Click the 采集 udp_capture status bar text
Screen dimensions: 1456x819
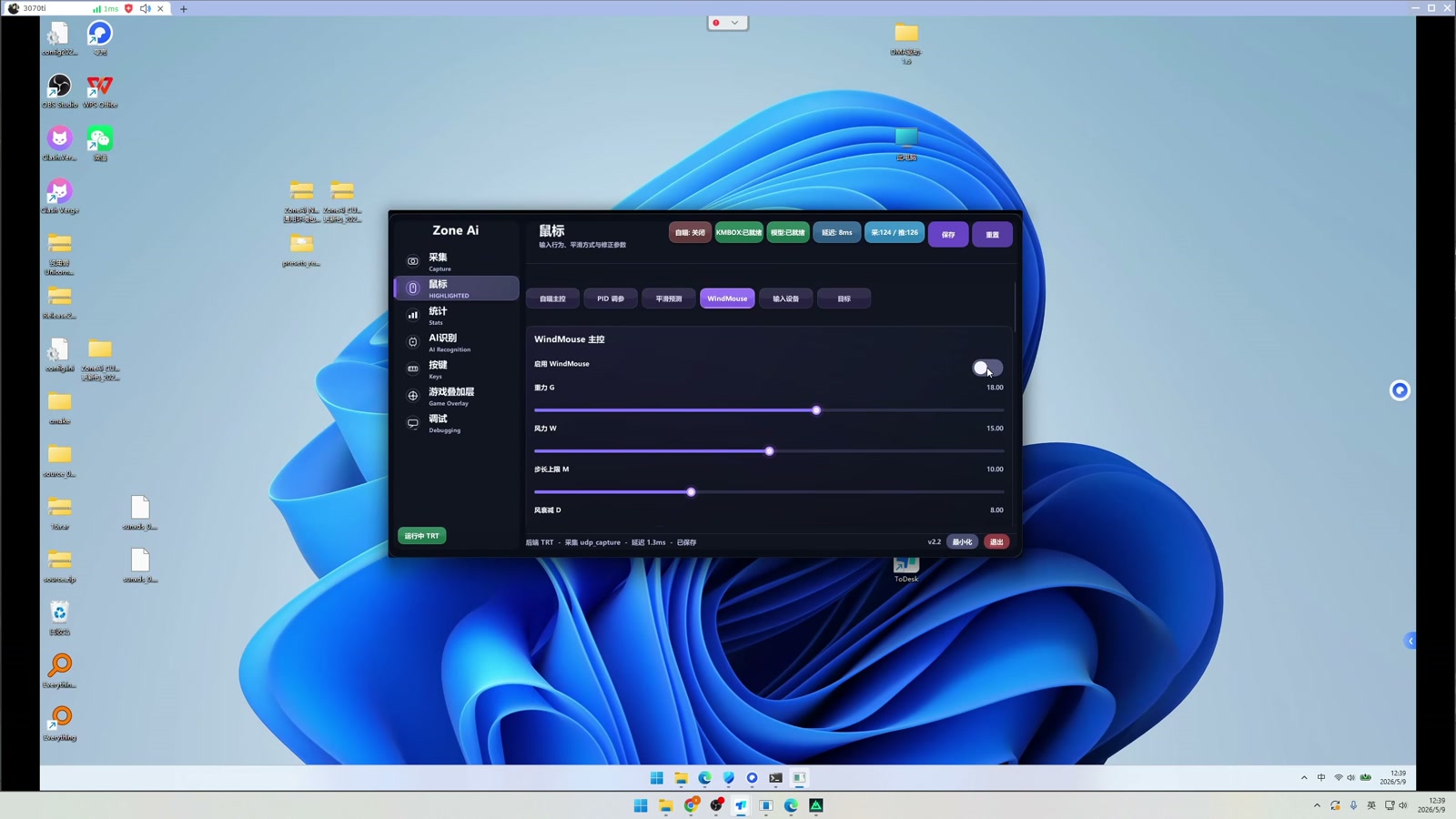point(592,542)
